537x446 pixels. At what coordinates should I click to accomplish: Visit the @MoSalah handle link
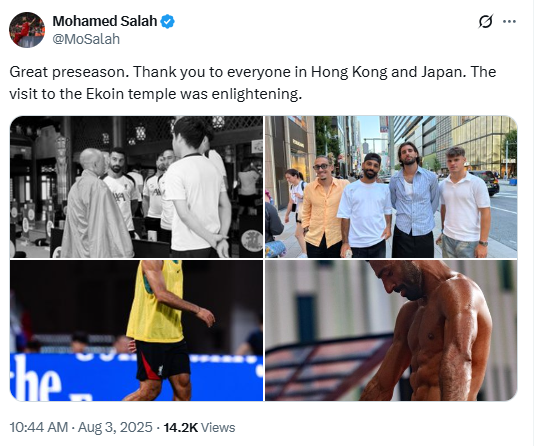coord(86,39)
